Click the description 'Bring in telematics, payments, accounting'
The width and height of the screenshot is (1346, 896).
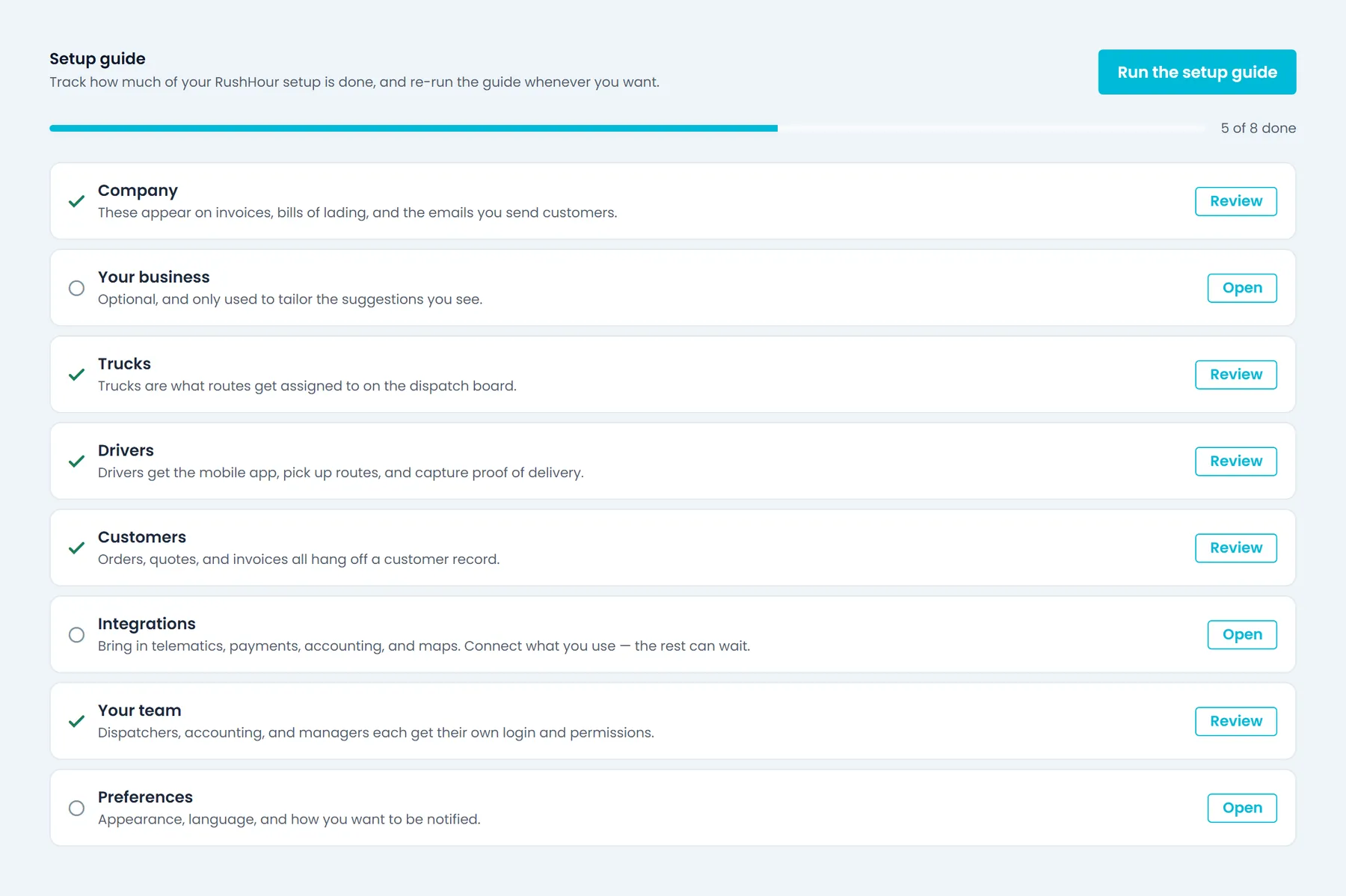pyautogui.click(x=424, y=646)
